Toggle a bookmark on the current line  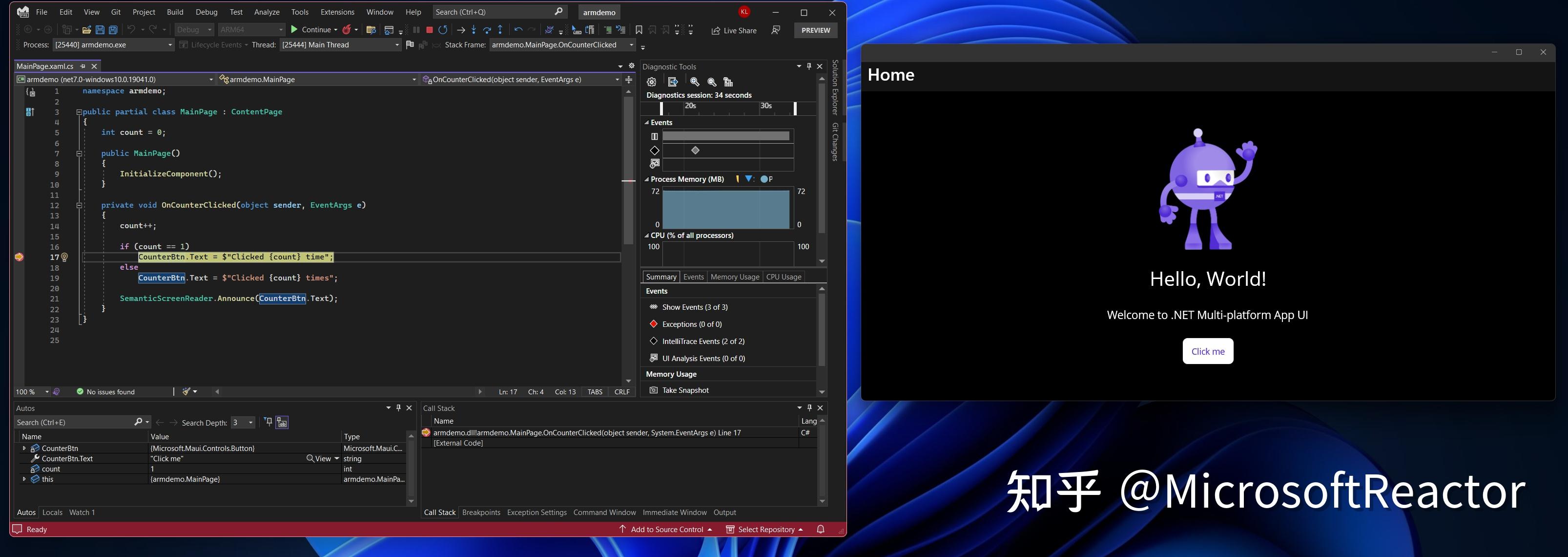(x=639, y=29)
